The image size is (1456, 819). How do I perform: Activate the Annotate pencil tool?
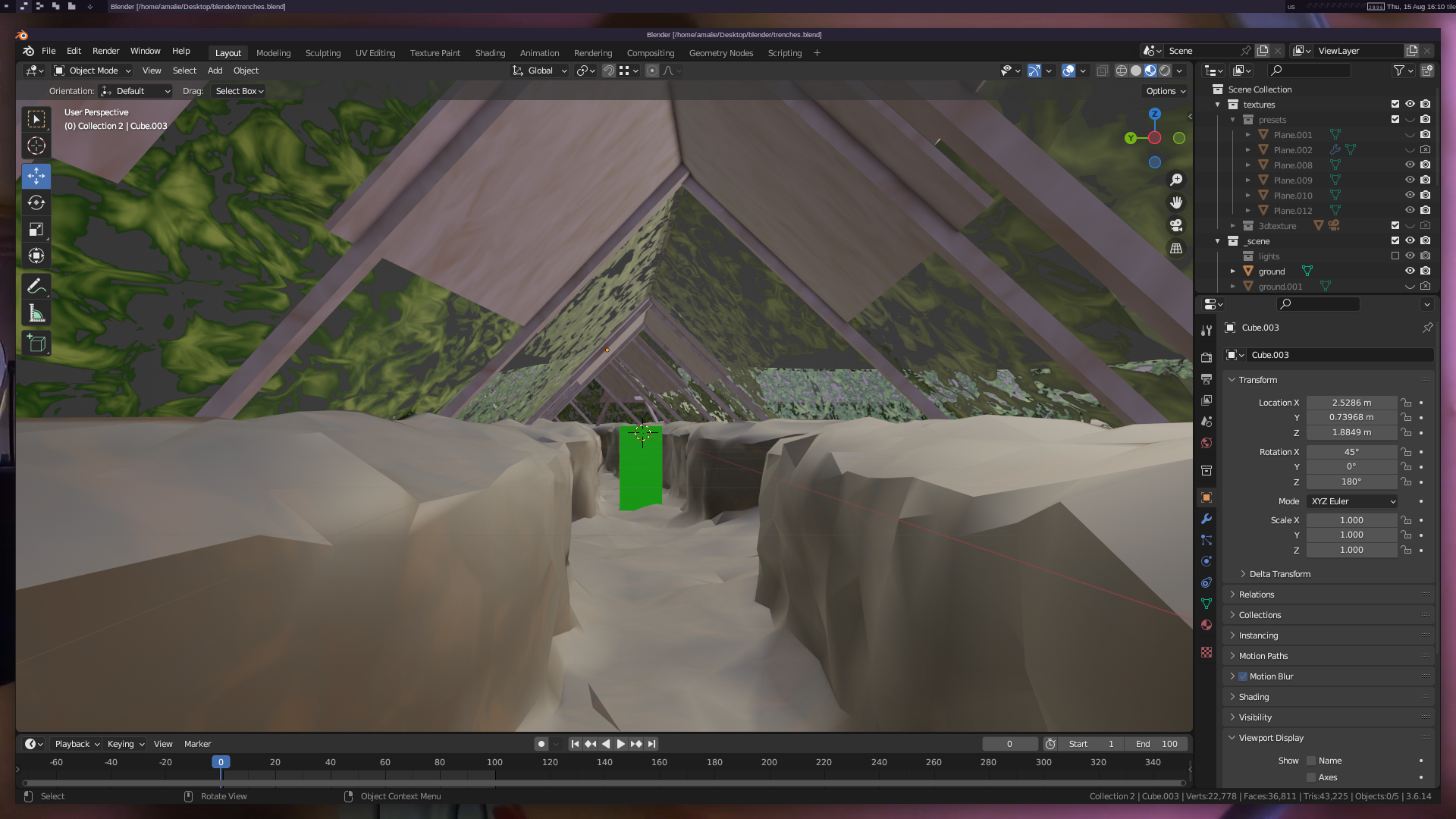pos(36,287)
